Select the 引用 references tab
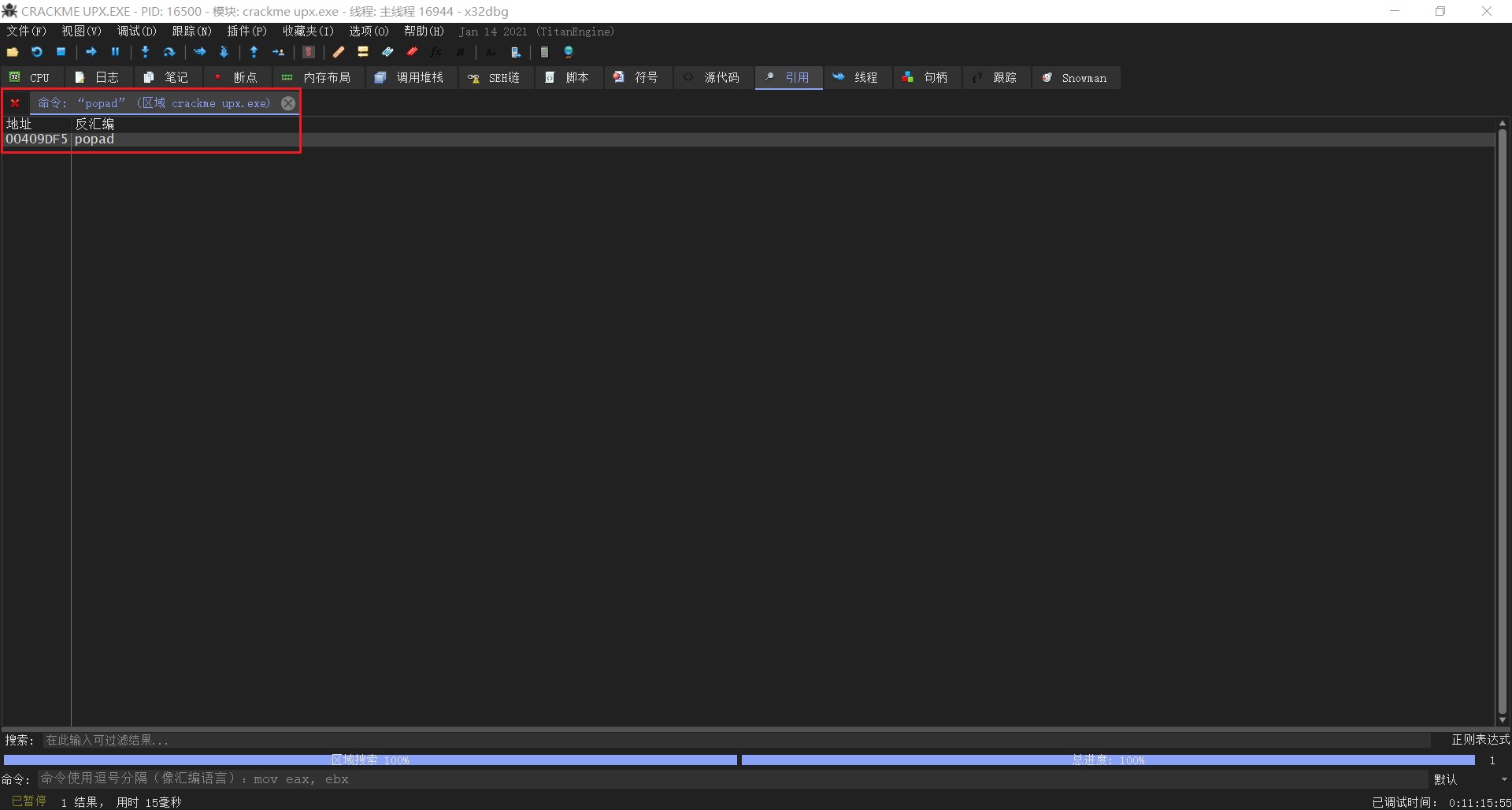 [x=788, y=77]
